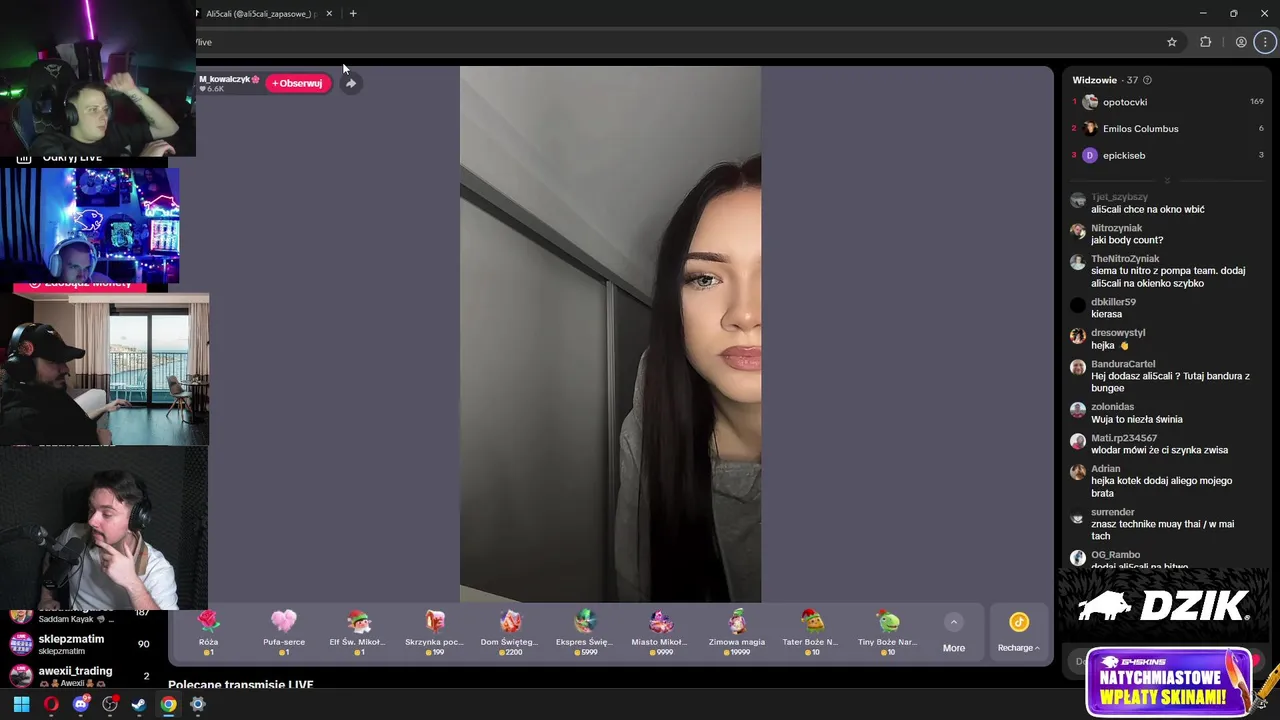Open Windows Start menu

pos(21,704)
